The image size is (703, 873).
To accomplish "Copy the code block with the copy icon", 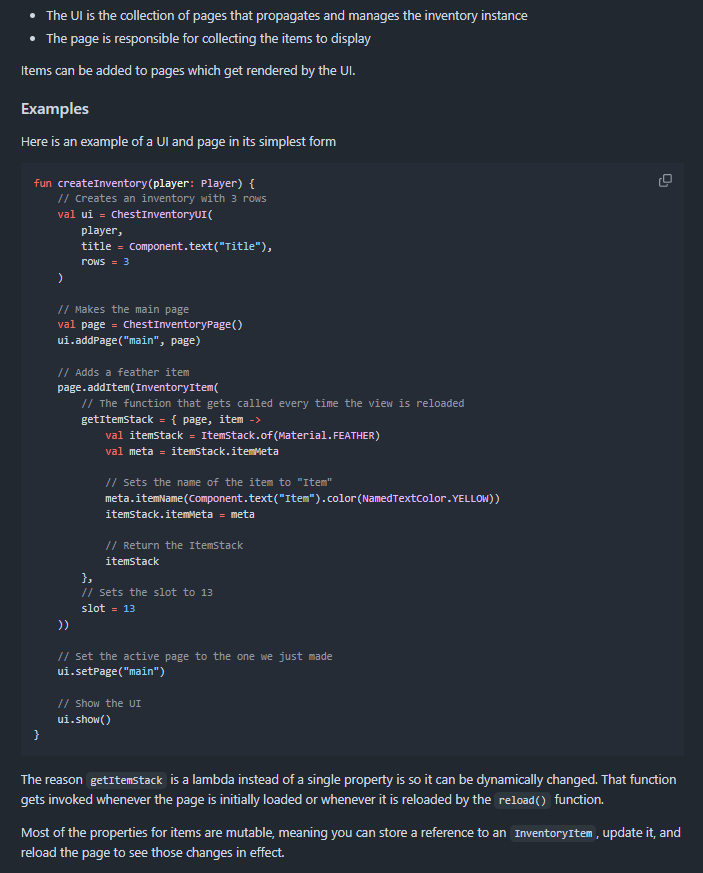I will point(665,181).
